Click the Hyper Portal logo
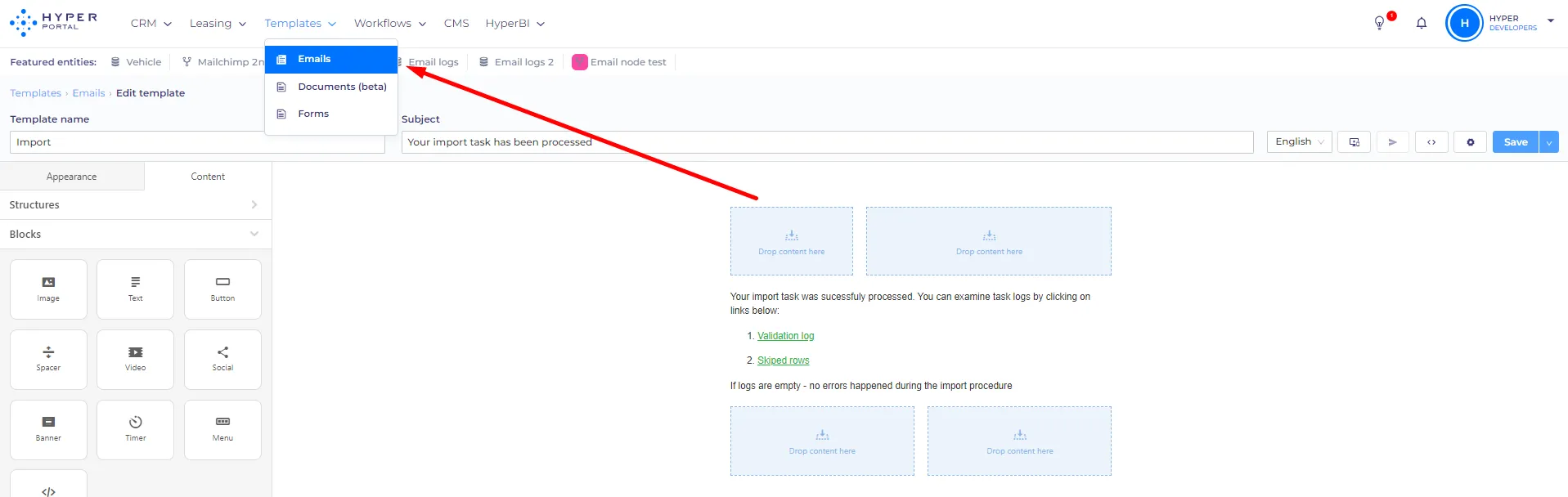Screen dimensions: 1568x497 pos(53,23)
